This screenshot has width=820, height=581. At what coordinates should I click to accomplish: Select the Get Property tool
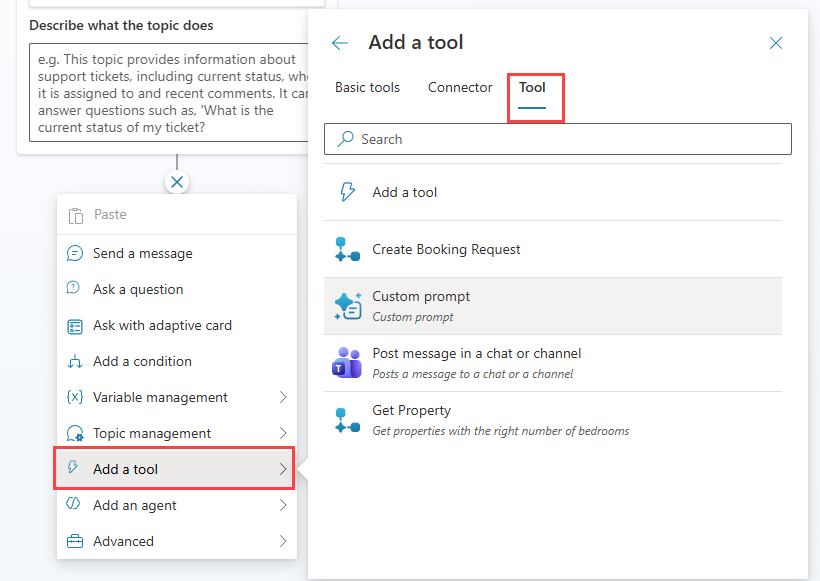(553, 420)
